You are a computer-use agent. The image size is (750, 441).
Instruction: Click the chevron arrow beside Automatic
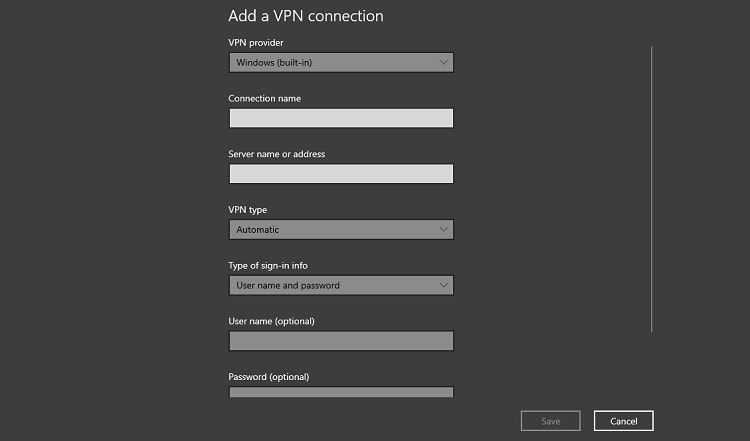(x=443, y=230)
